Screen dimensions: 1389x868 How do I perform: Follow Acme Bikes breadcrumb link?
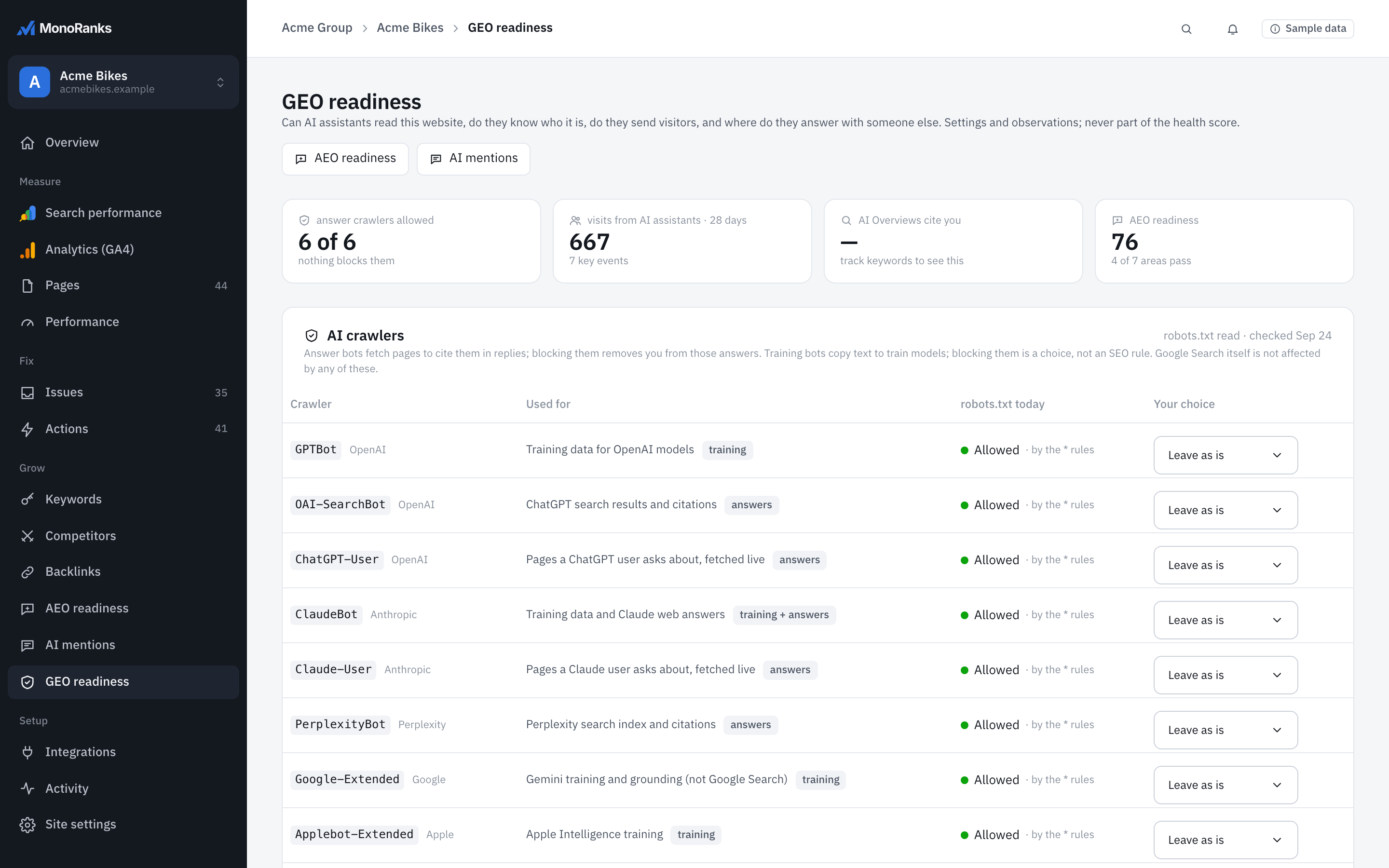coord(410,27)
